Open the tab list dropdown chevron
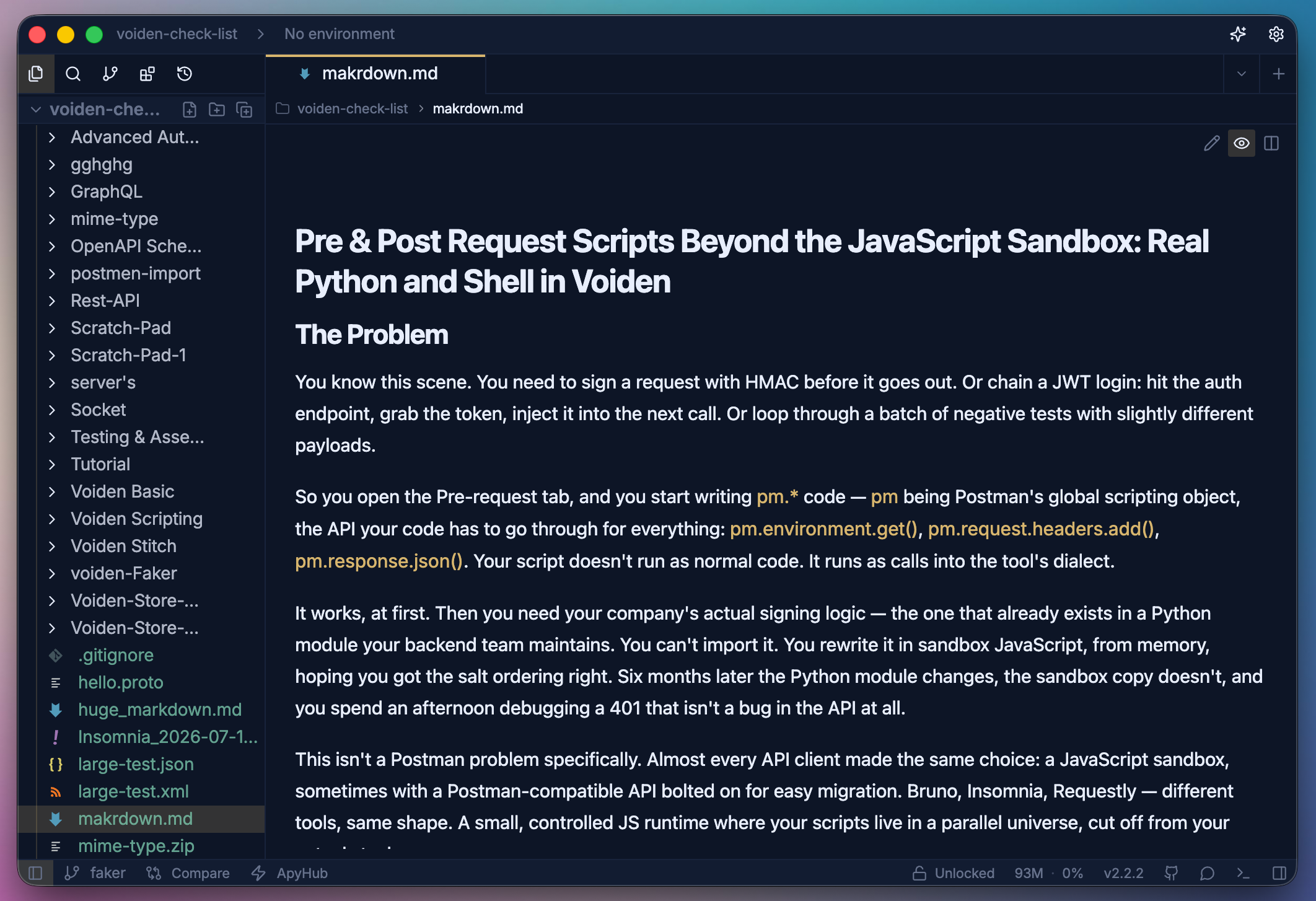Screen dimensions: 1316x901 coord(1242,74)
